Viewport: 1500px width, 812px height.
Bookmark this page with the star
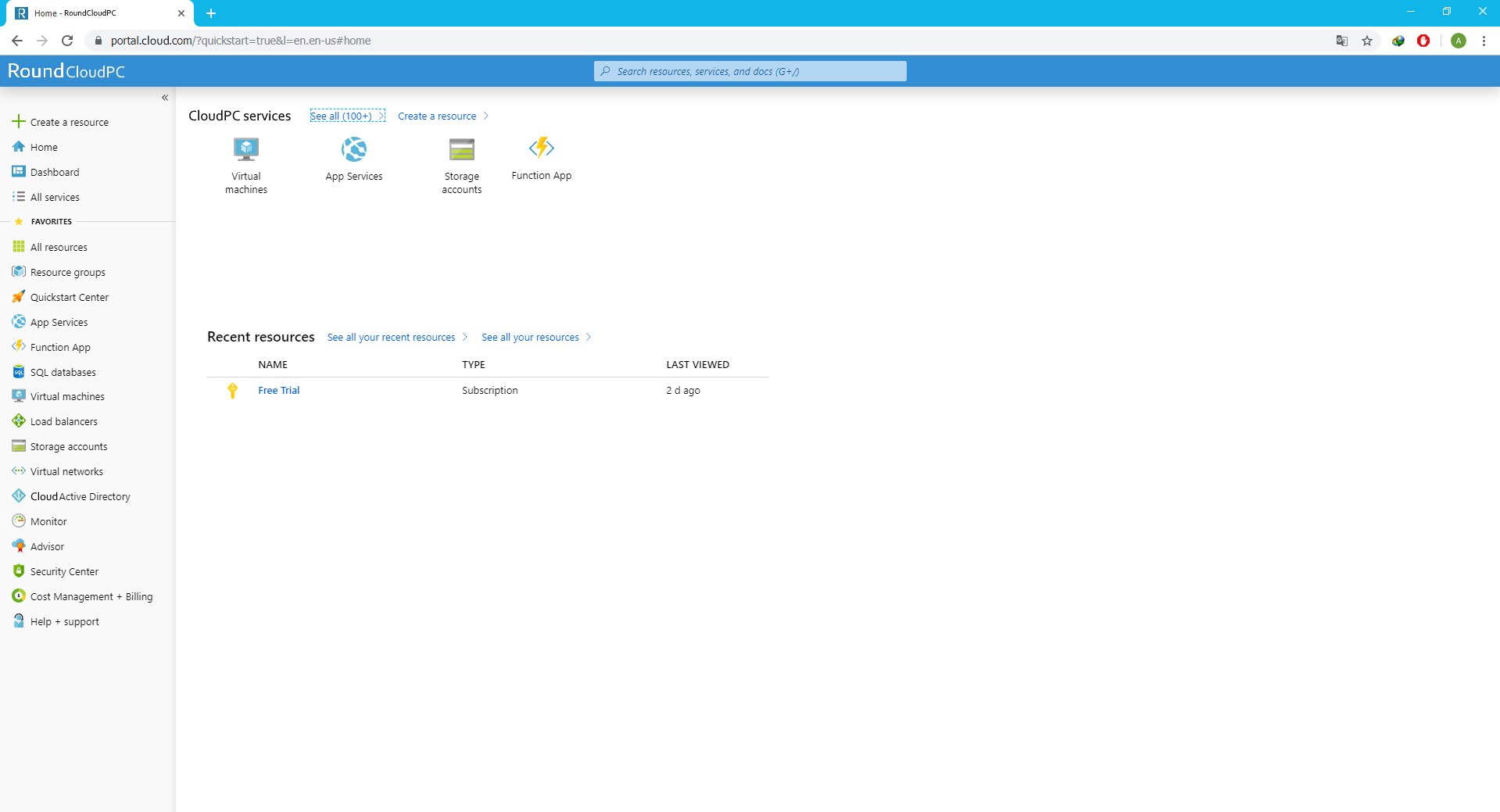click(1367, 41)
